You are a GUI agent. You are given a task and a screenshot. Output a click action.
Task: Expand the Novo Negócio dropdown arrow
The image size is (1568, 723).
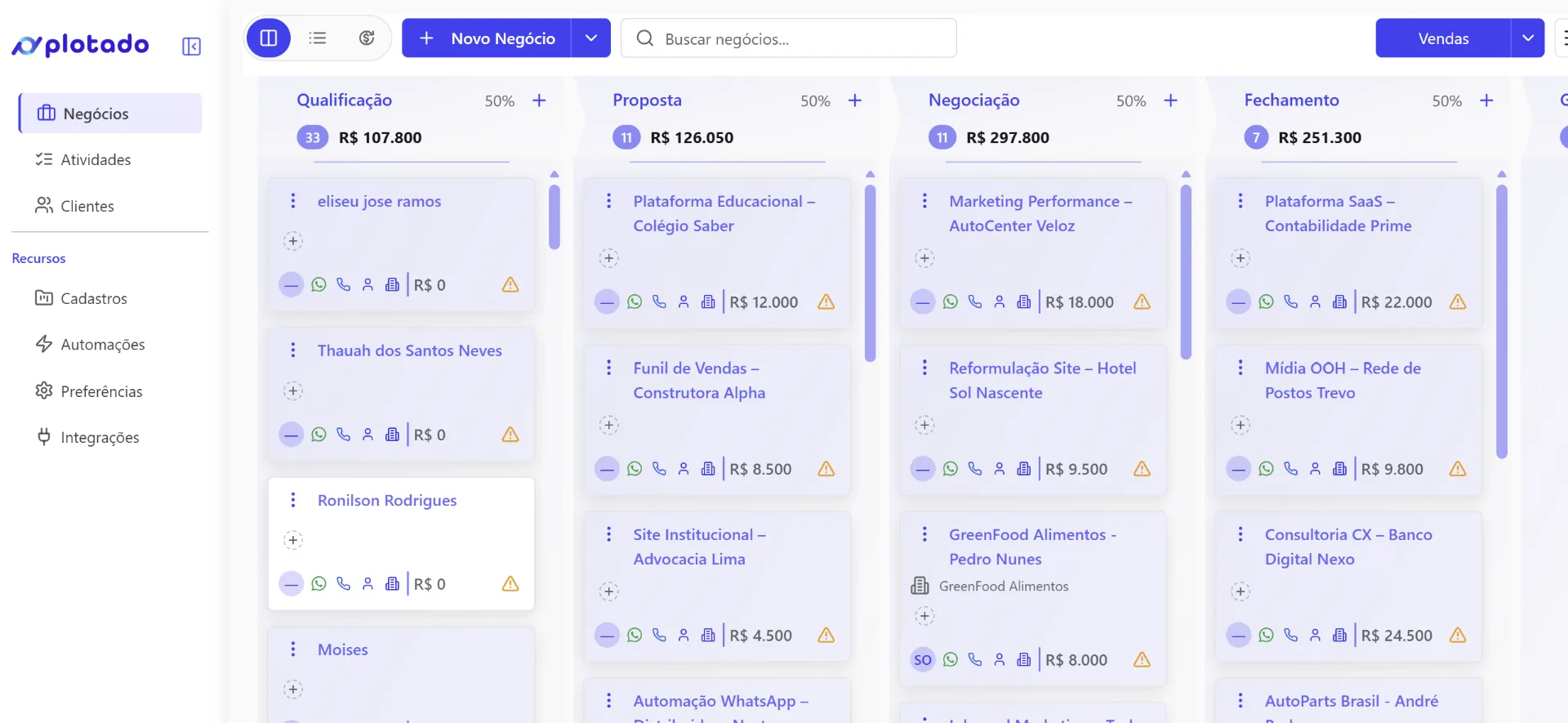[591, 38]
